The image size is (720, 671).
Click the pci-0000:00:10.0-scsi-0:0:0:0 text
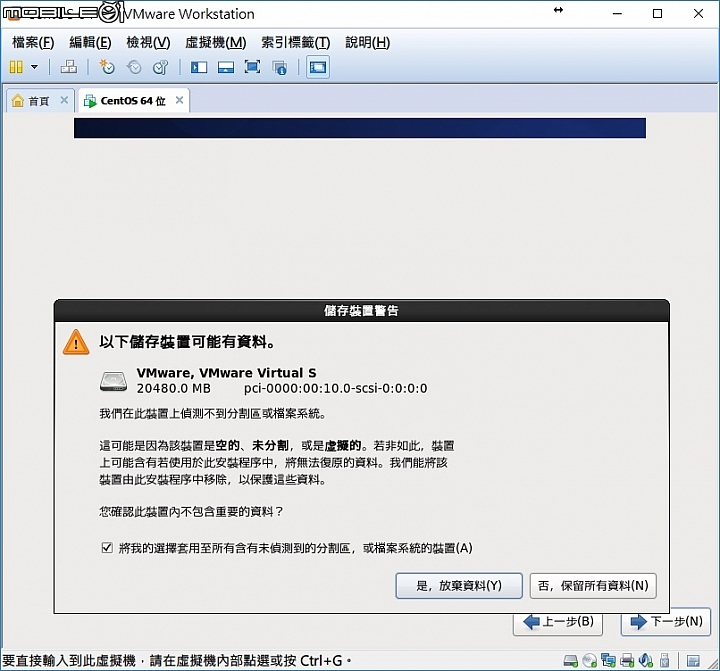(x=335, y=389)
